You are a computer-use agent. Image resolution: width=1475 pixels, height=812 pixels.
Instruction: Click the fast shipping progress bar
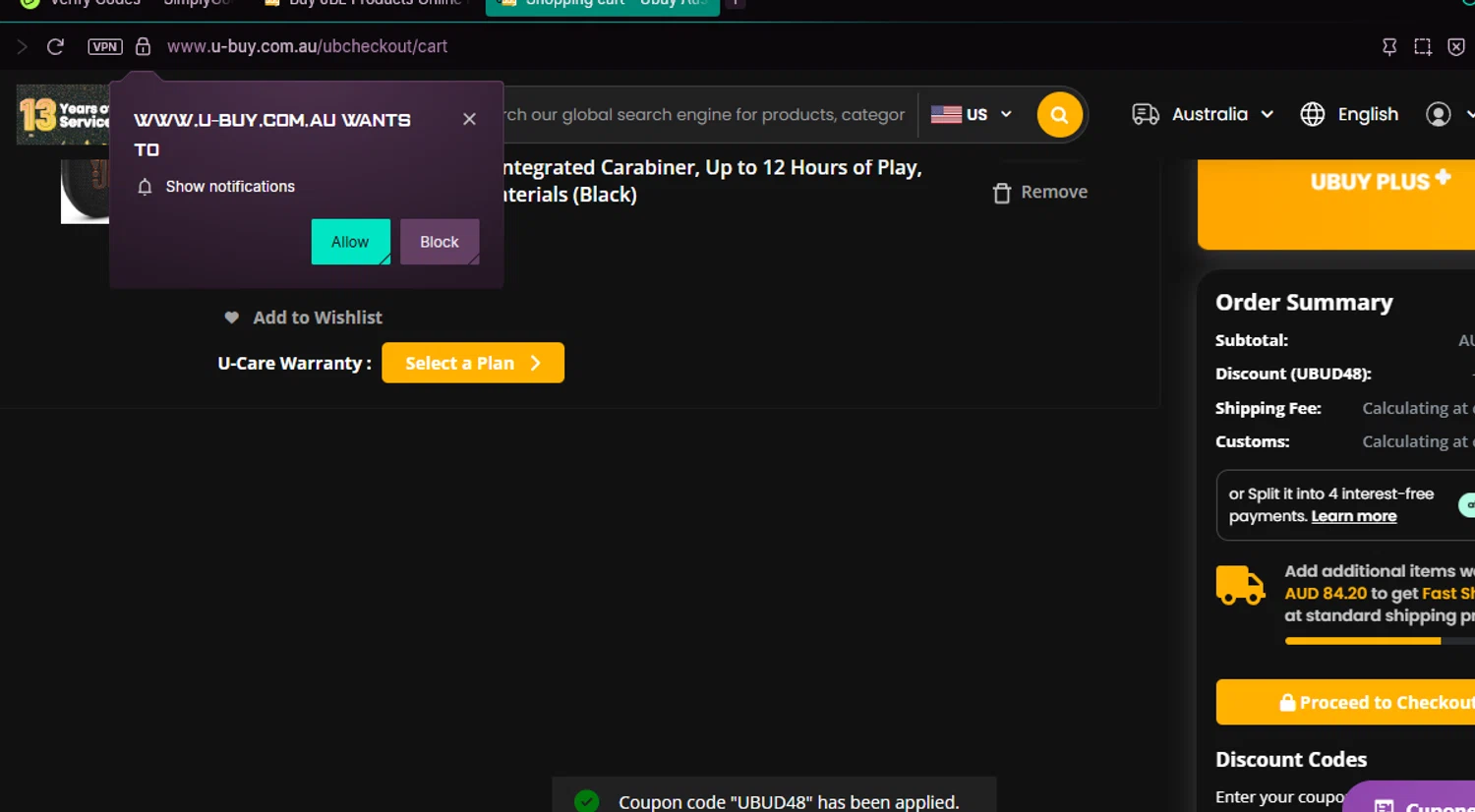click(1380, 641)
